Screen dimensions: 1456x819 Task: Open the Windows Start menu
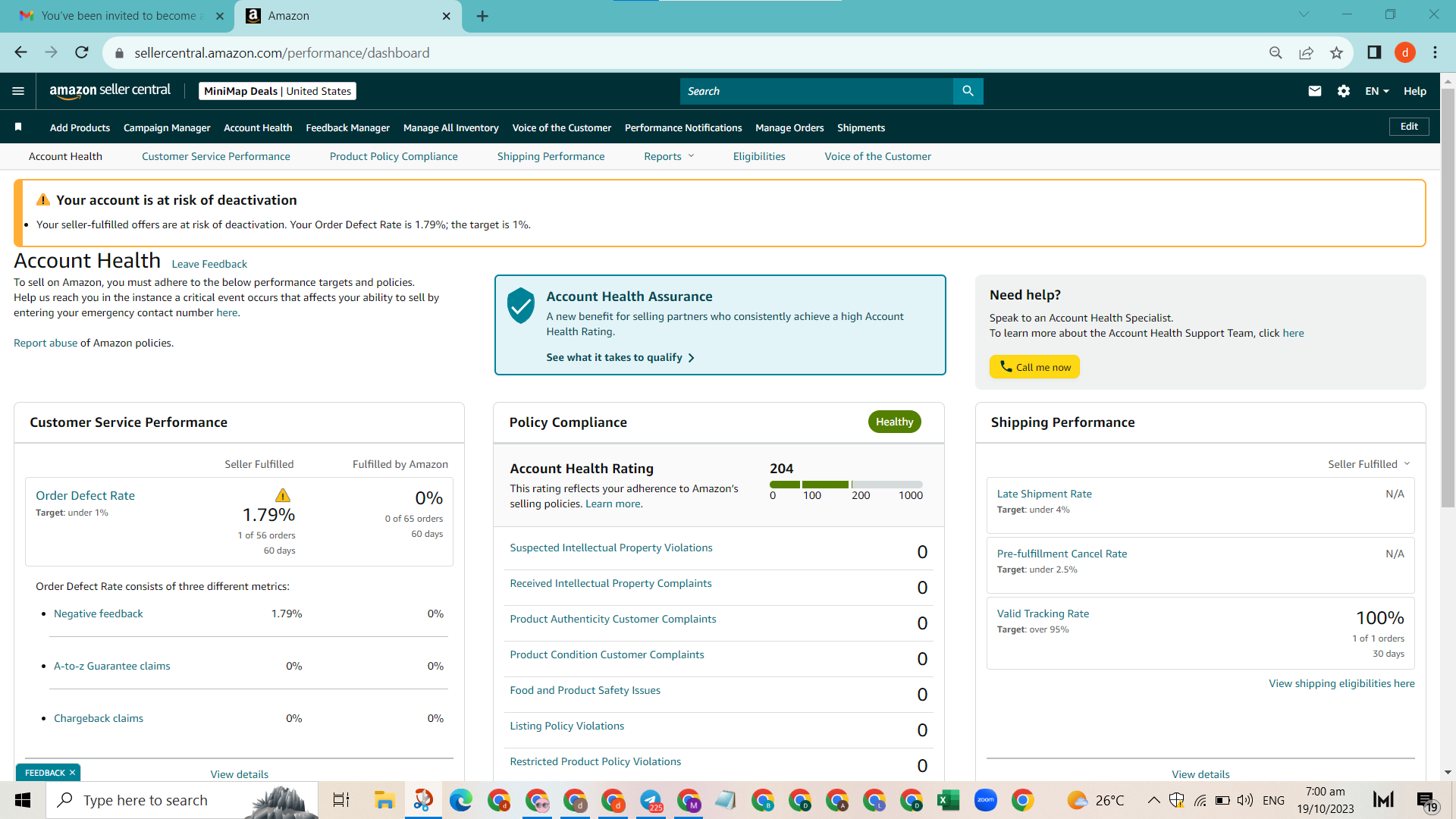(x=23, y=800)
